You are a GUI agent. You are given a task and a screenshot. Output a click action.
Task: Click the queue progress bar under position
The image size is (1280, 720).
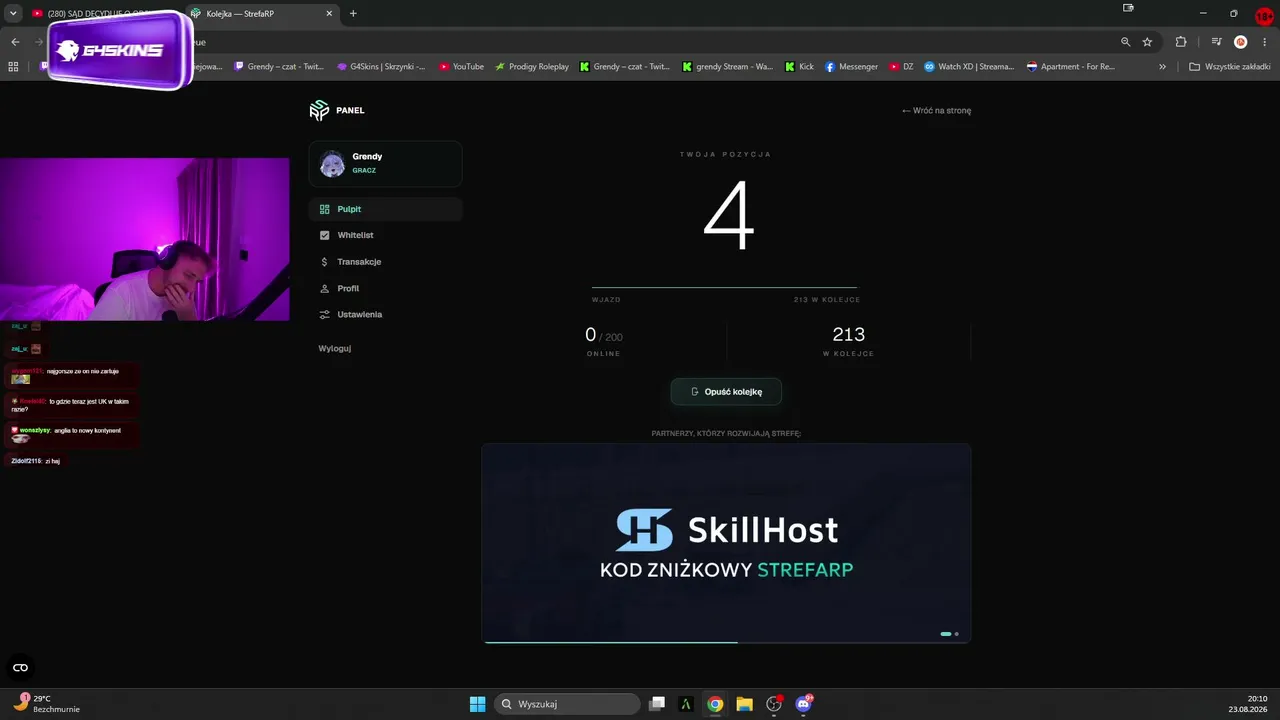coord(724,288)
